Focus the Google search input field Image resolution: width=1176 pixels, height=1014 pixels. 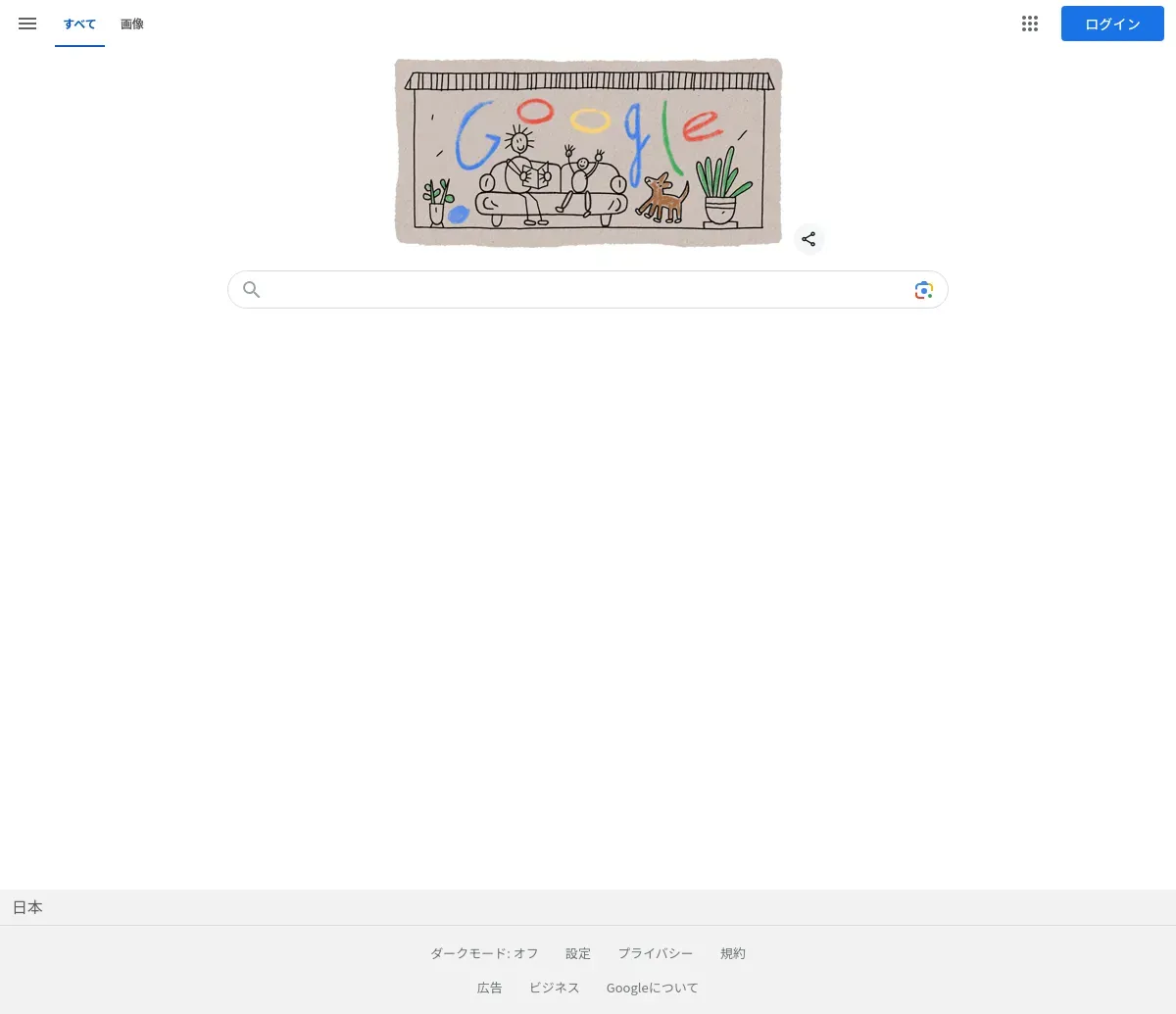(588, 290)
